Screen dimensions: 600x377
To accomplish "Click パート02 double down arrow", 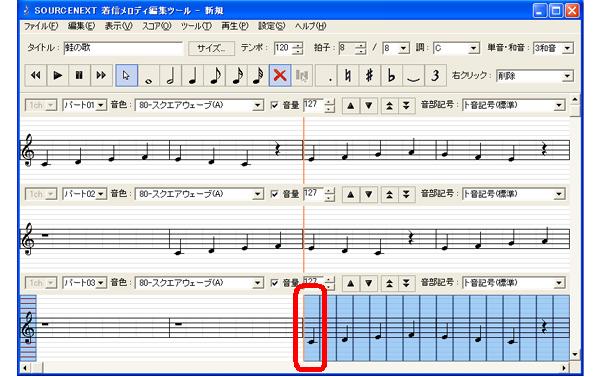I will [x=406, y=194].
